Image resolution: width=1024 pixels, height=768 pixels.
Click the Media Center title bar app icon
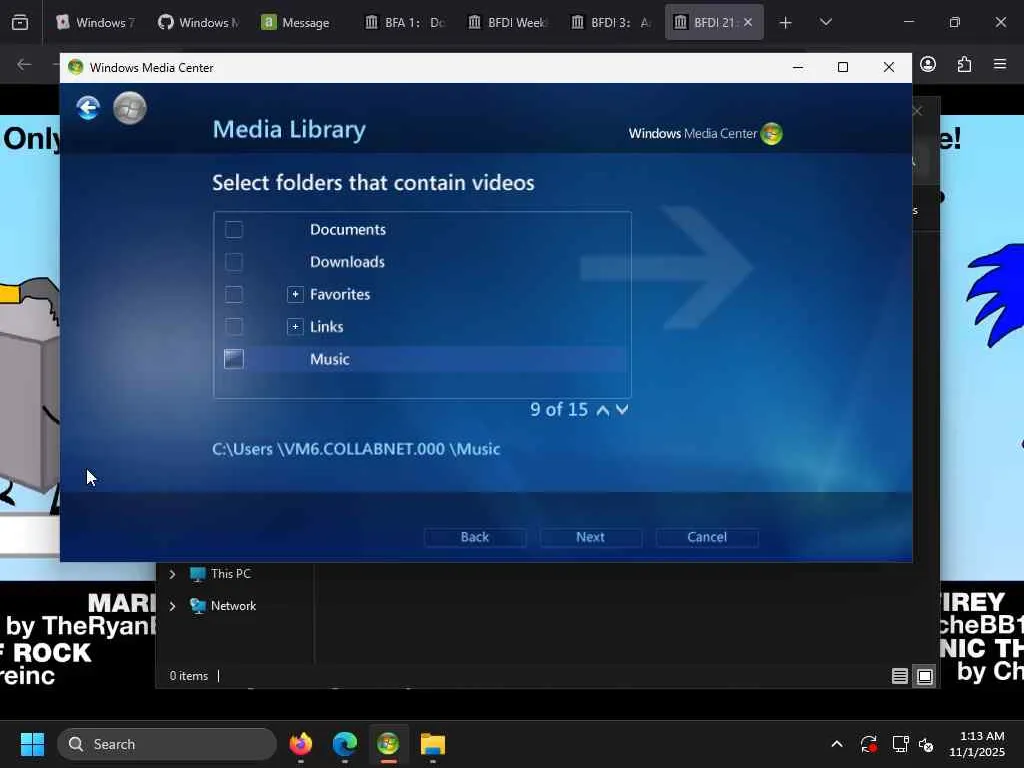(x=76, y=67)
